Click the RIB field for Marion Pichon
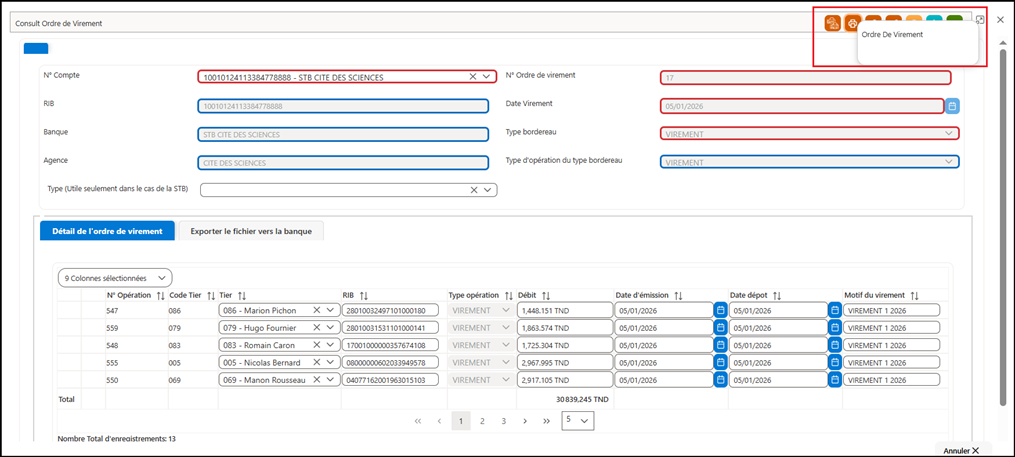Screen dimensions: 1015x457 click(x=390, y=310)
